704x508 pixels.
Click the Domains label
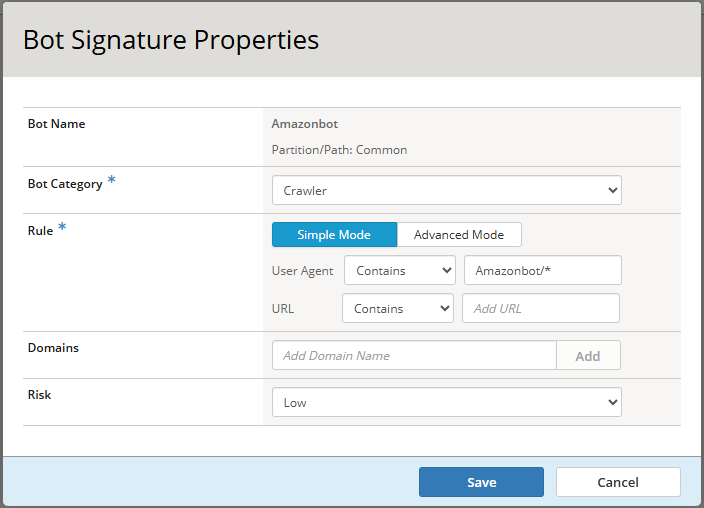pyautogui.click(x=53, y=348)
